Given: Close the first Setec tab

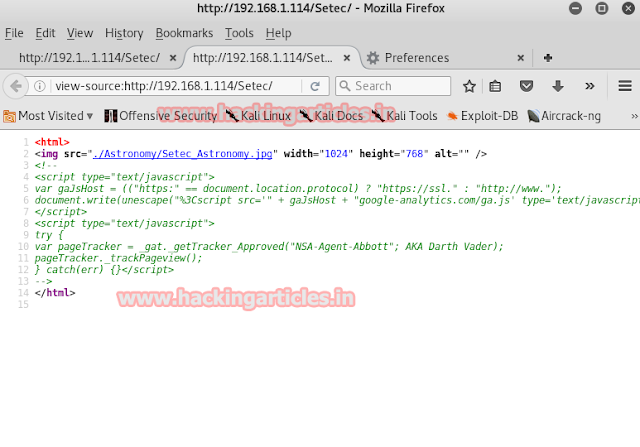Looking at the screenshot, I should [x=173, y=58].
